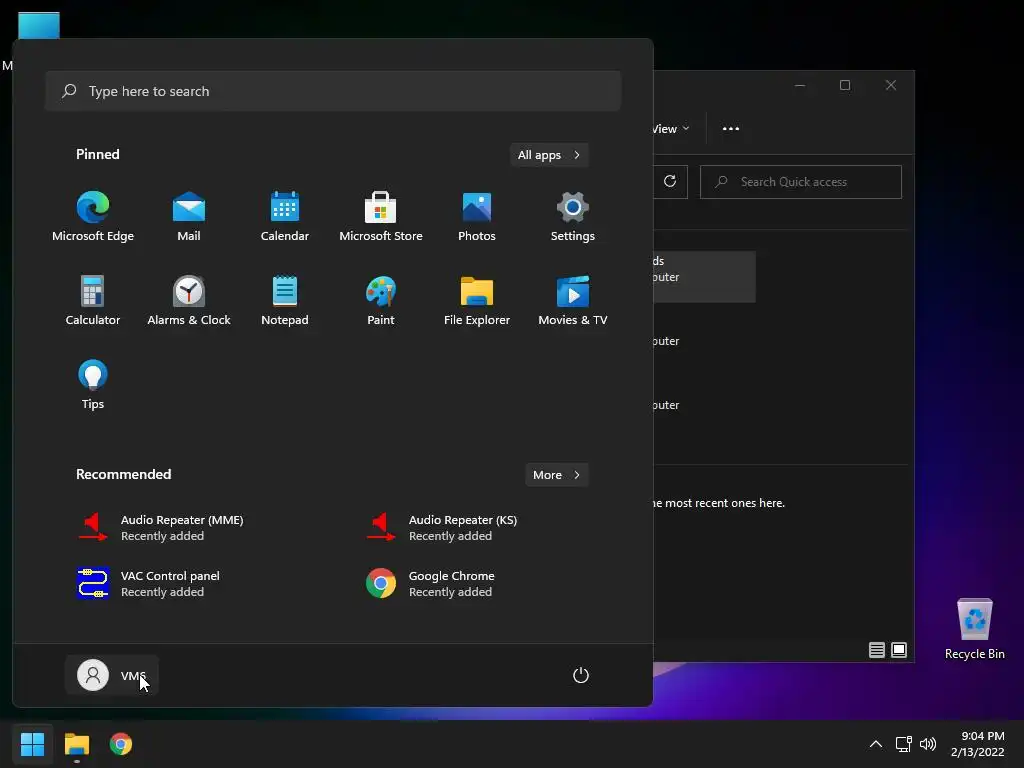Launch the Mail app
This screenshot has width=1024, height=768.
coord(189,217)
